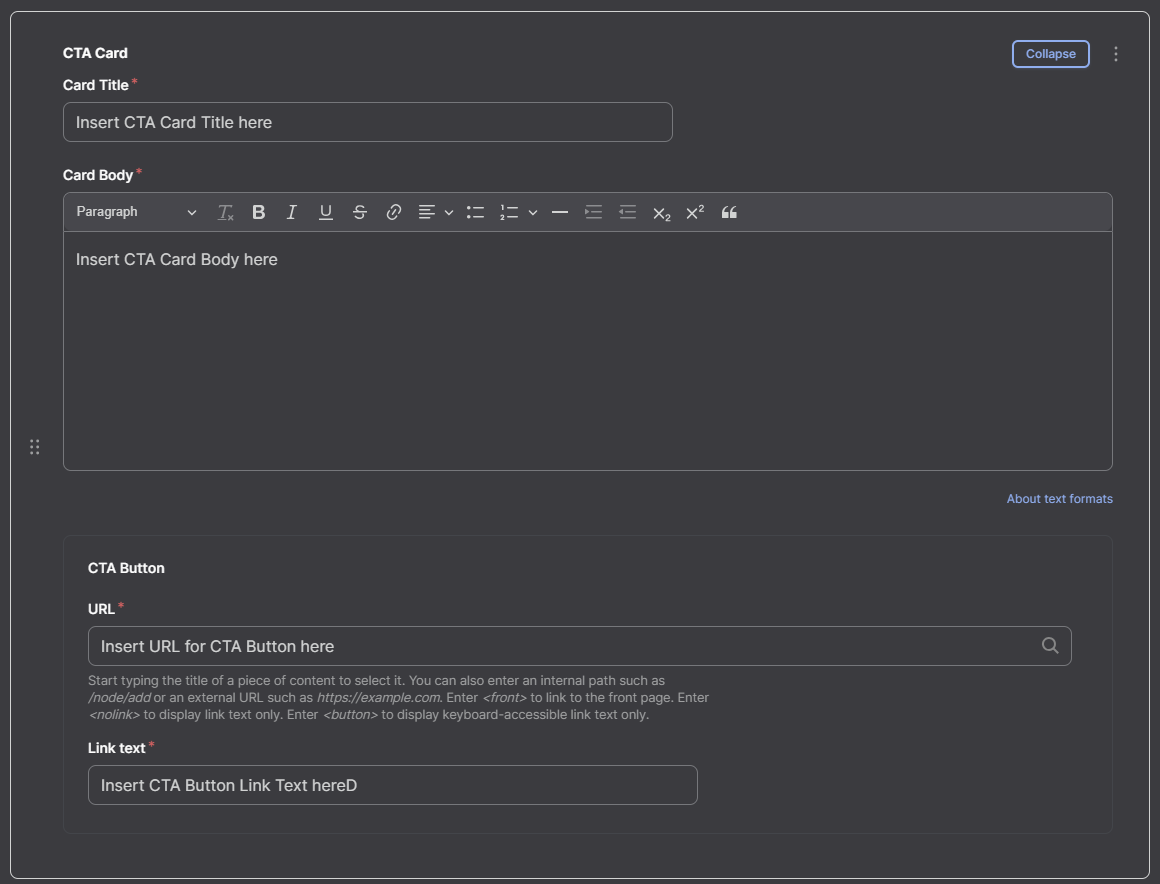Increase indent in the editor
This screenshot has height=884, width=1160.
pyautogui.click(x=593, y=212)
